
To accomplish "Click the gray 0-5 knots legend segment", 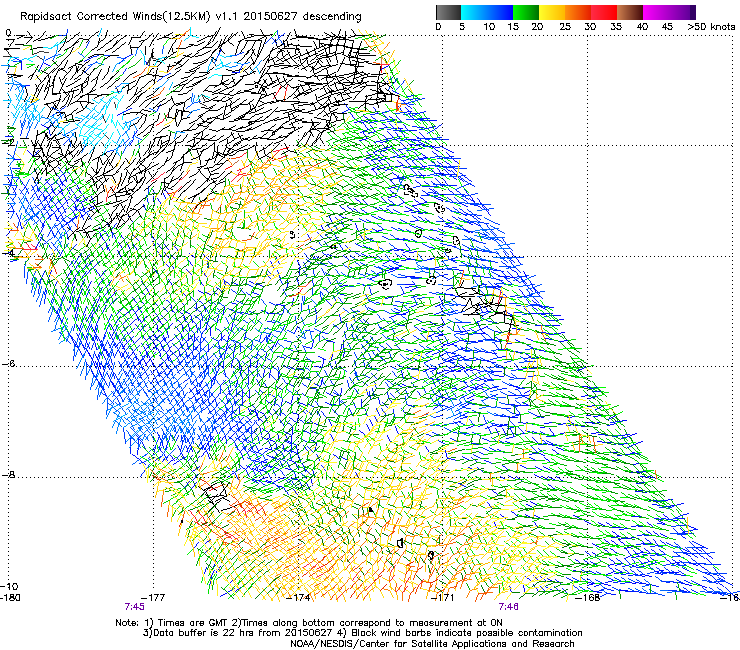I will [448, 12].
